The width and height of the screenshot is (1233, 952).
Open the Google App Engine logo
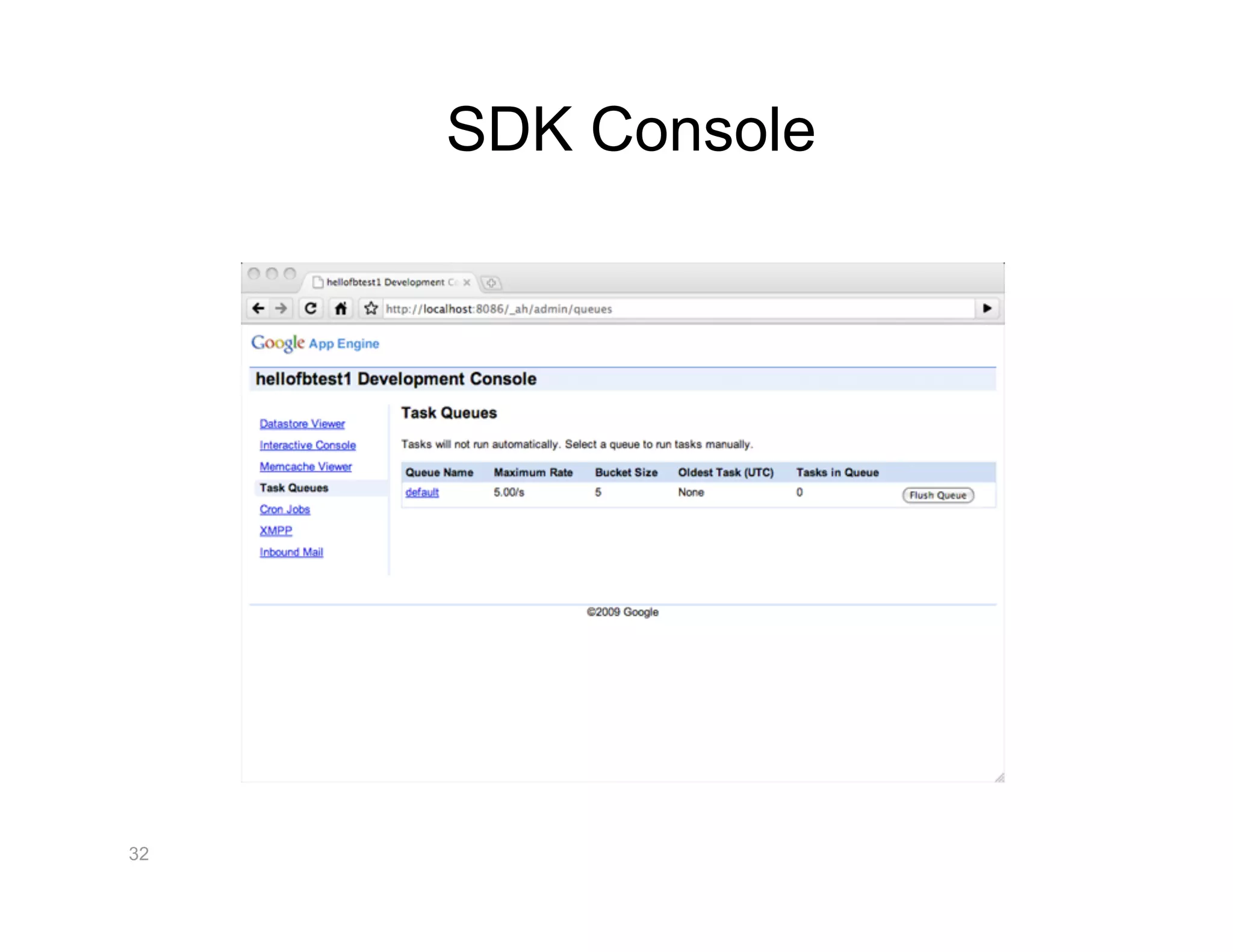(x=315, y=343)
